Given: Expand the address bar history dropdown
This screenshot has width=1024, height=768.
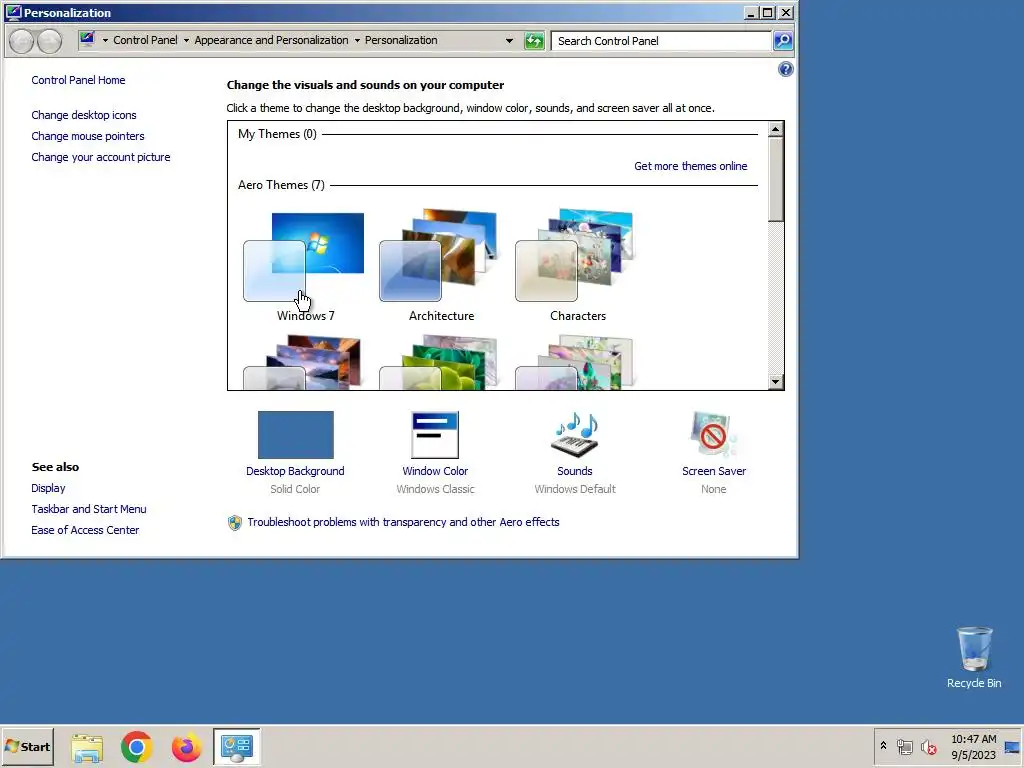Looking at the screenshot, I should click(x=509, y=40).
